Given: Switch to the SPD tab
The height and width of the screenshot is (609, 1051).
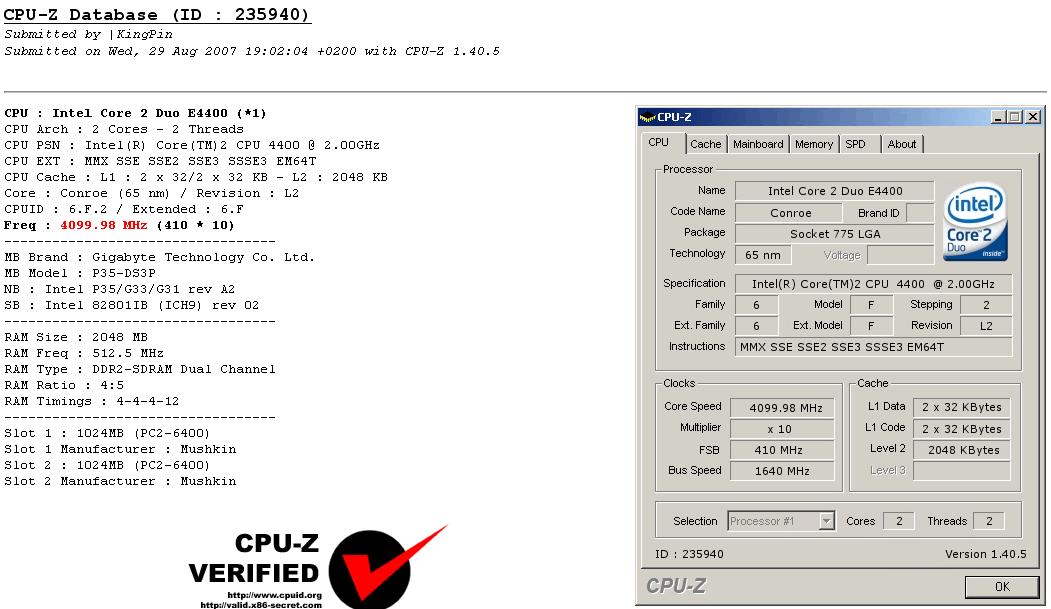Looking at the screenshot, I should coord(856,144).
